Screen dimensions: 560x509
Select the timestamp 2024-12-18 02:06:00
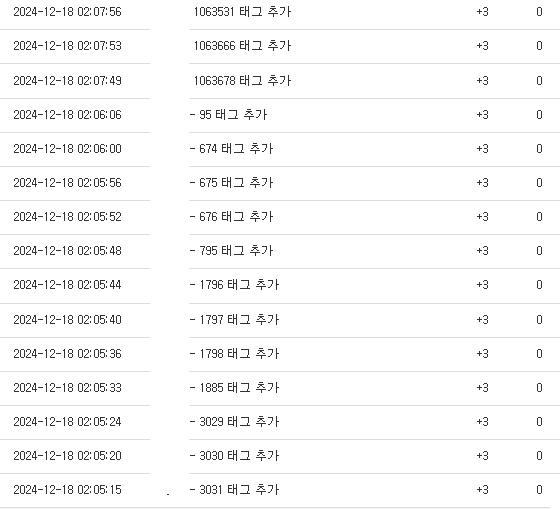(x=68, y=149)
